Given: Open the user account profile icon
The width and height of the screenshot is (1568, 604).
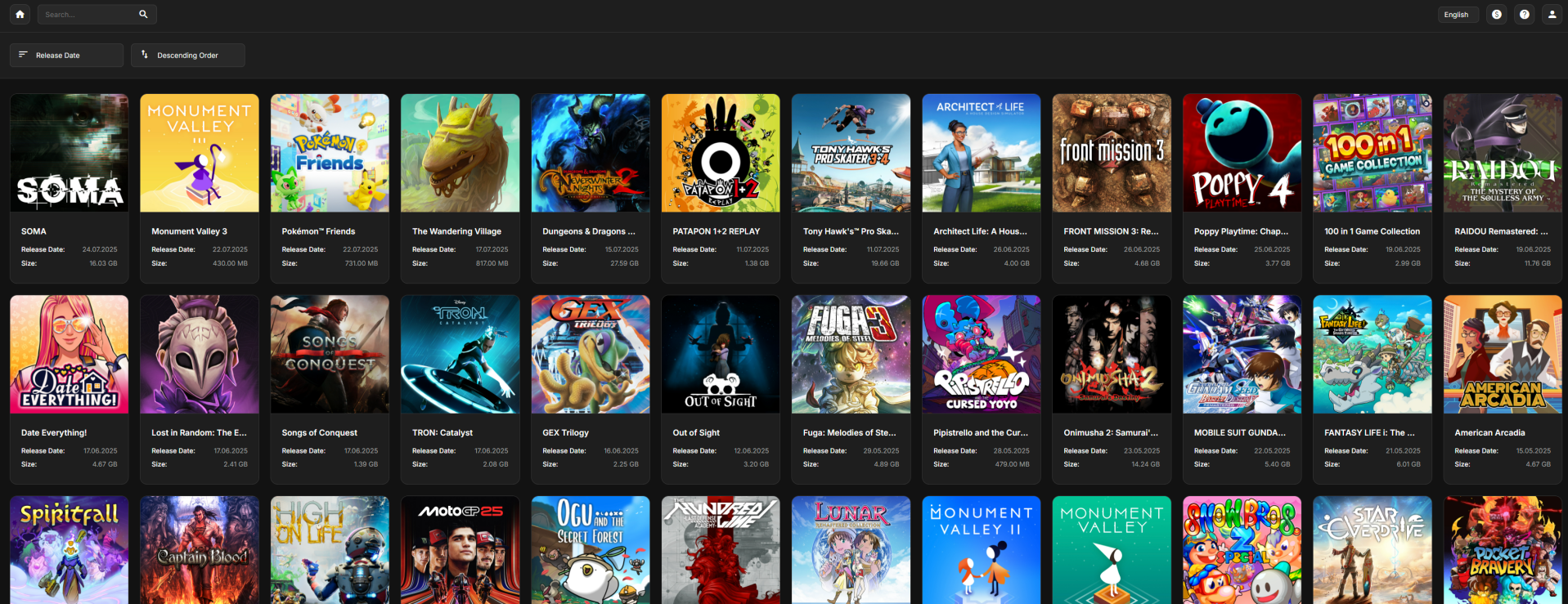Looking at the screenshot, I should (x=1552, y=14).
